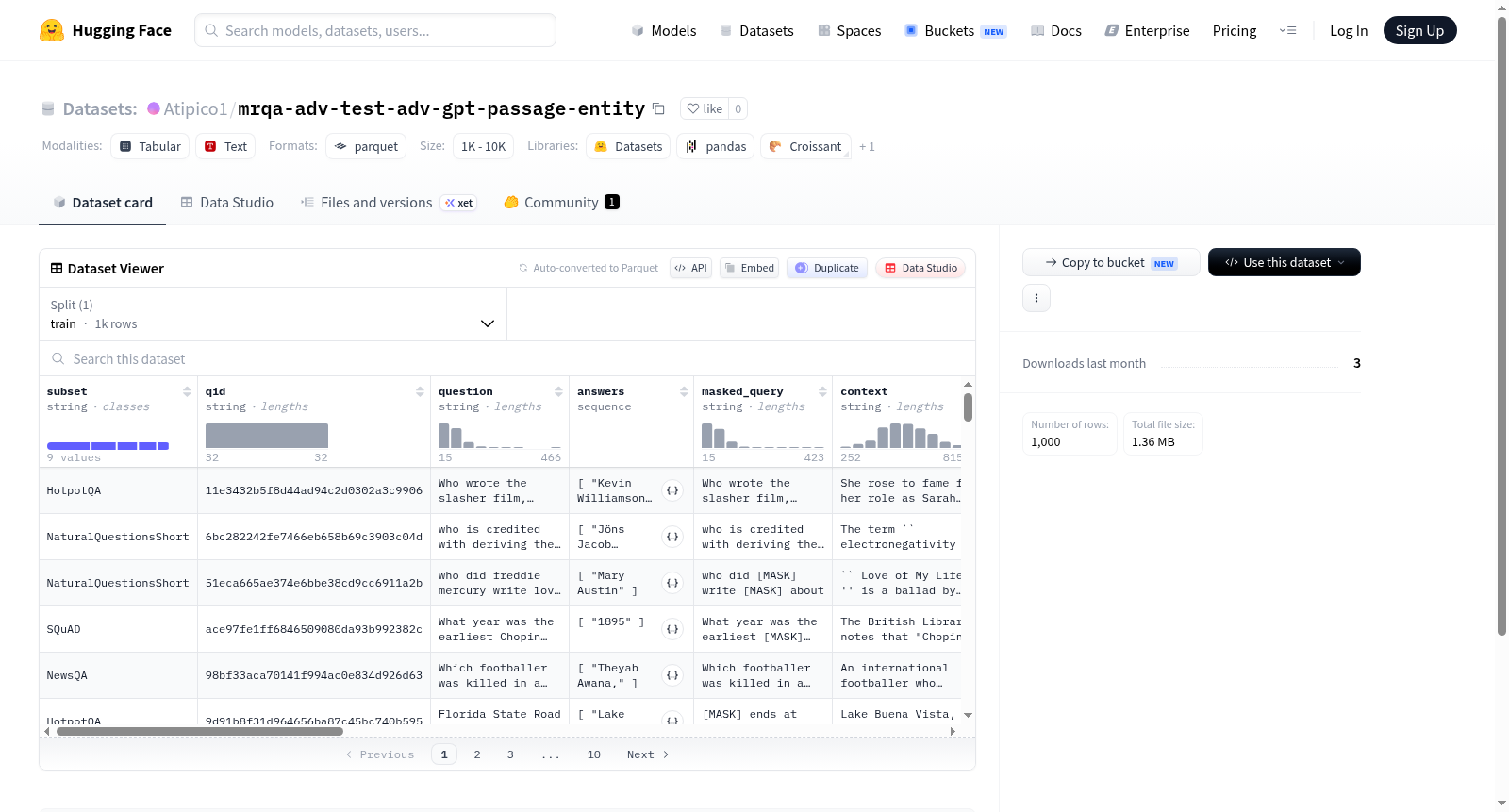Click the Text modality tag

pyautogui.click(x=226, y=146)
